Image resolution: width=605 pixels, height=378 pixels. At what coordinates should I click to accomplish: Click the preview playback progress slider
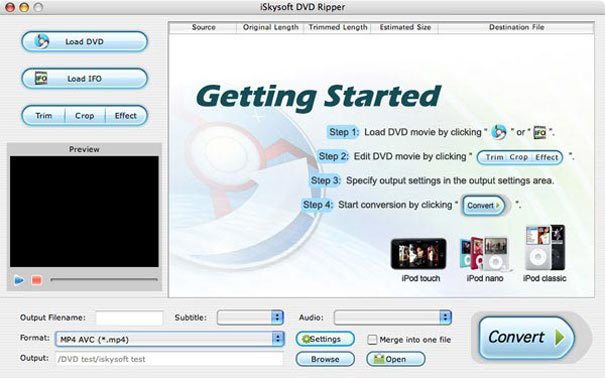tap(104, 280)
